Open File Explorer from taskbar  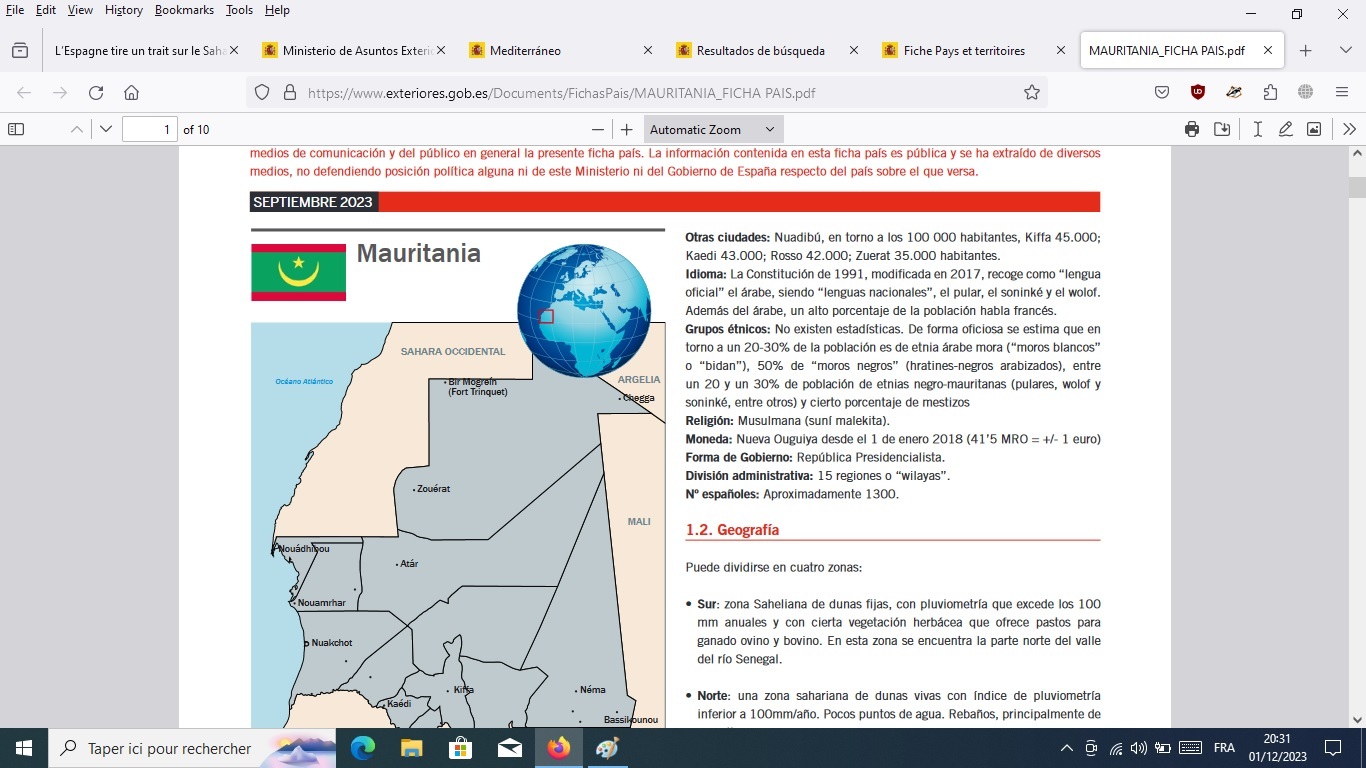[x=412, y=748]
